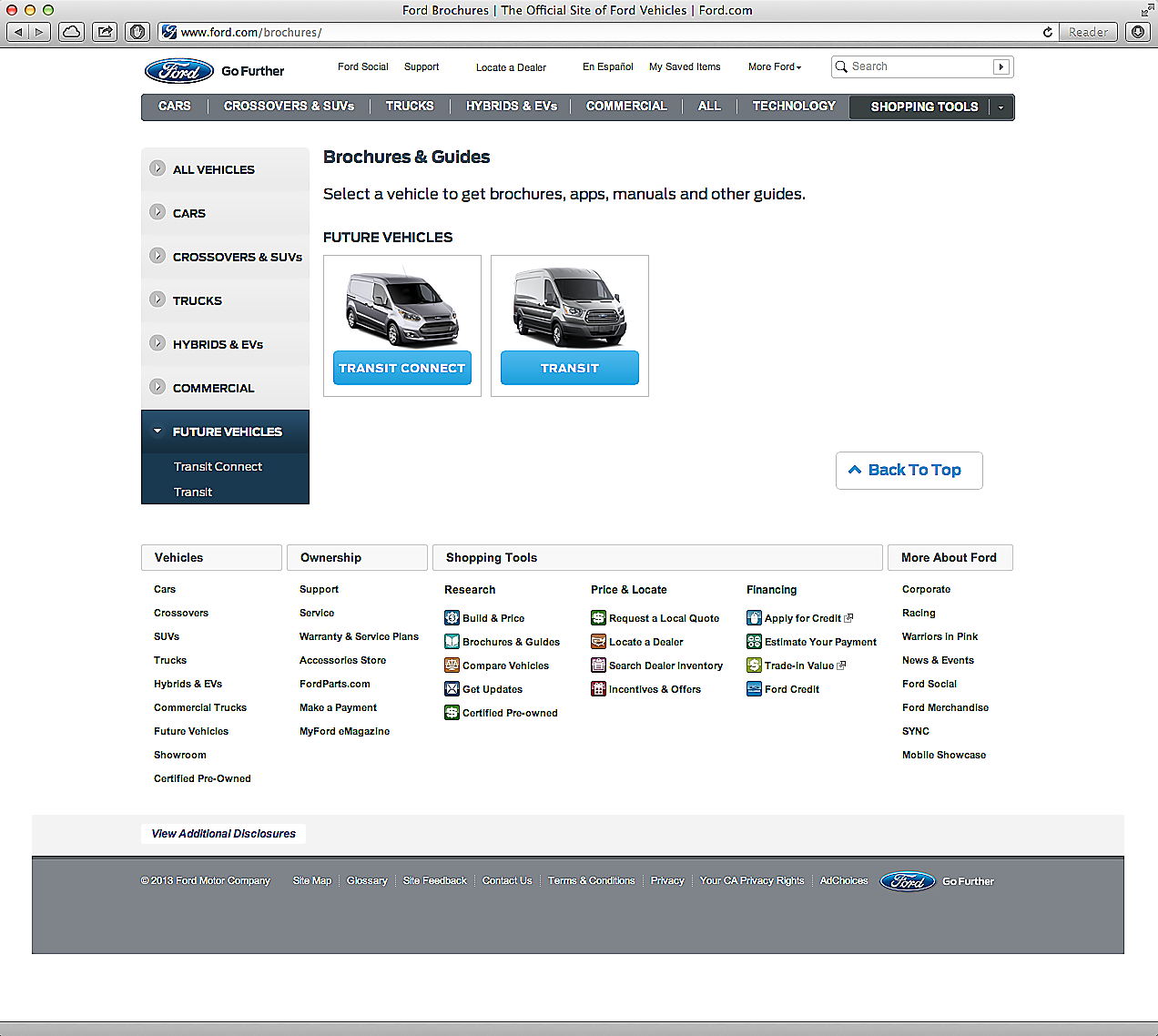
Task: Click the Back To Top chevron icon
Action: point(855,470)
